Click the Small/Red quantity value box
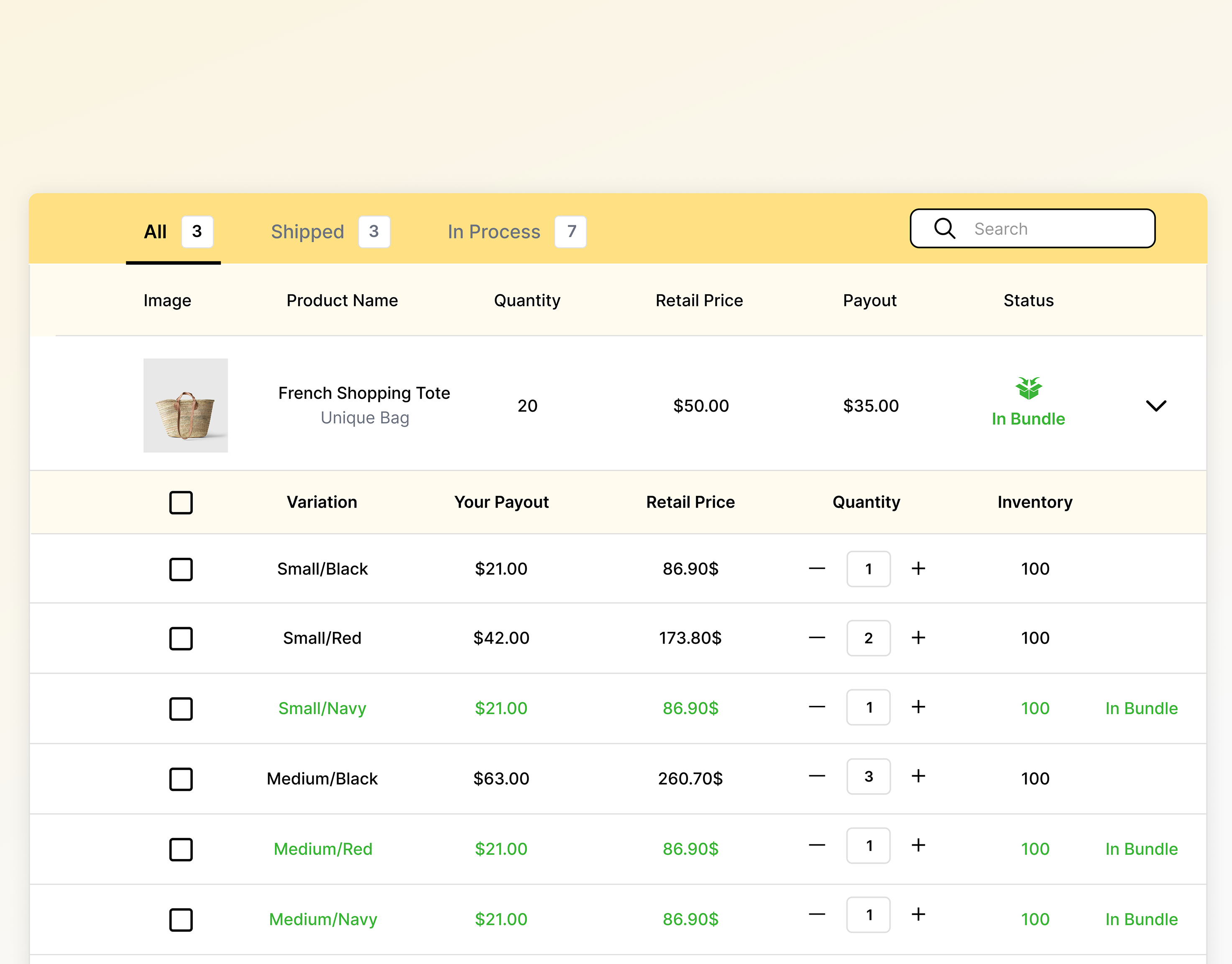This screenshot has width=1232, height=964. tap(868, 638)
